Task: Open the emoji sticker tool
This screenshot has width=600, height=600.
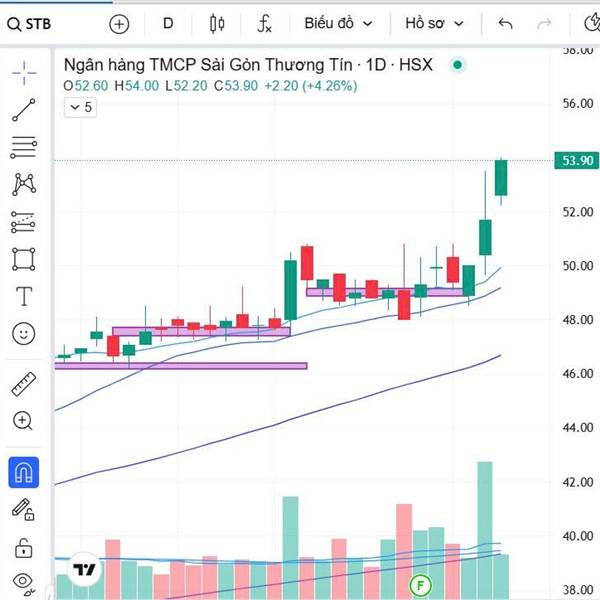Action: [24, 333]
